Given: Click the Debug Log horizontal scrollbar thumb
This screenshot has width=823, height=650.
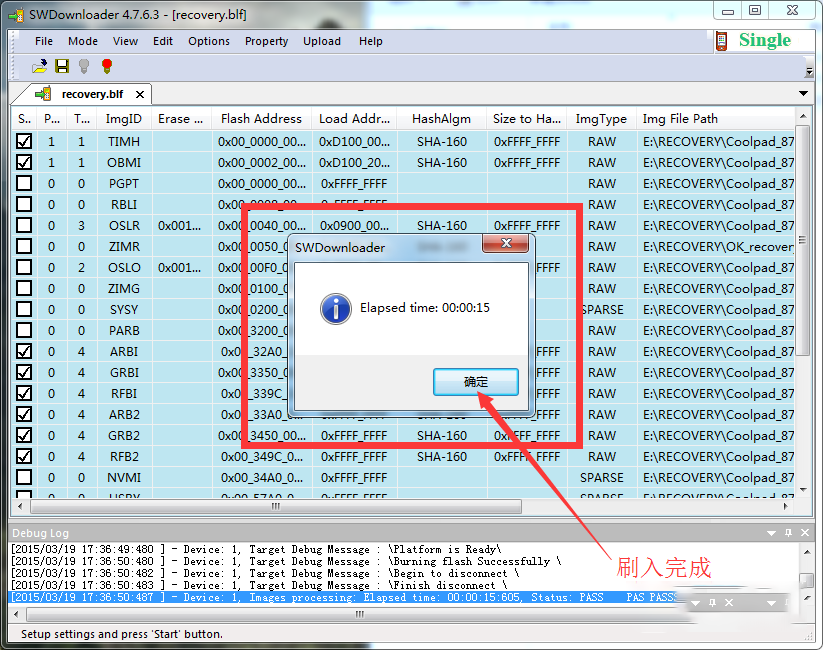Looking at the screenshot, I should coord(359,614).
